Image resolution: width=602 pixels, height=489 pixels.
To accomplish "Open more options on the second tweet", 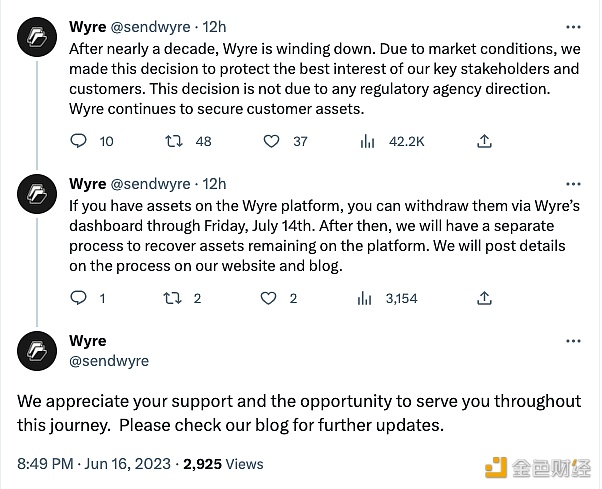I will (573, 184).
